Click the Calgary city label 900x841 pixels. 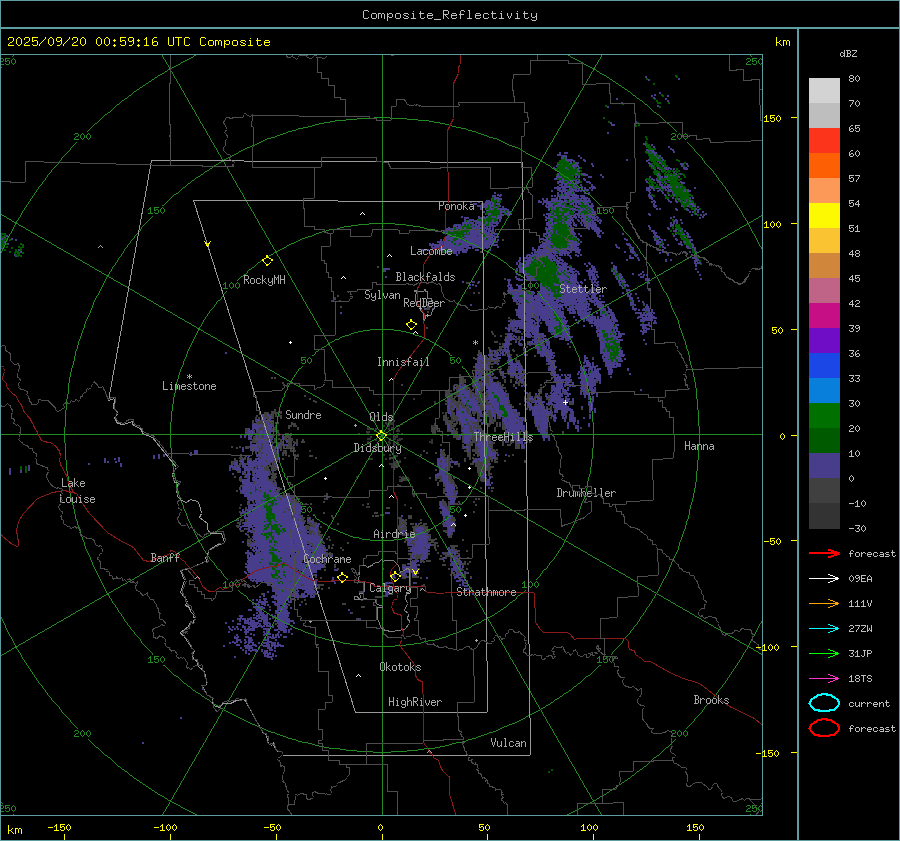(x=390, y=589)
